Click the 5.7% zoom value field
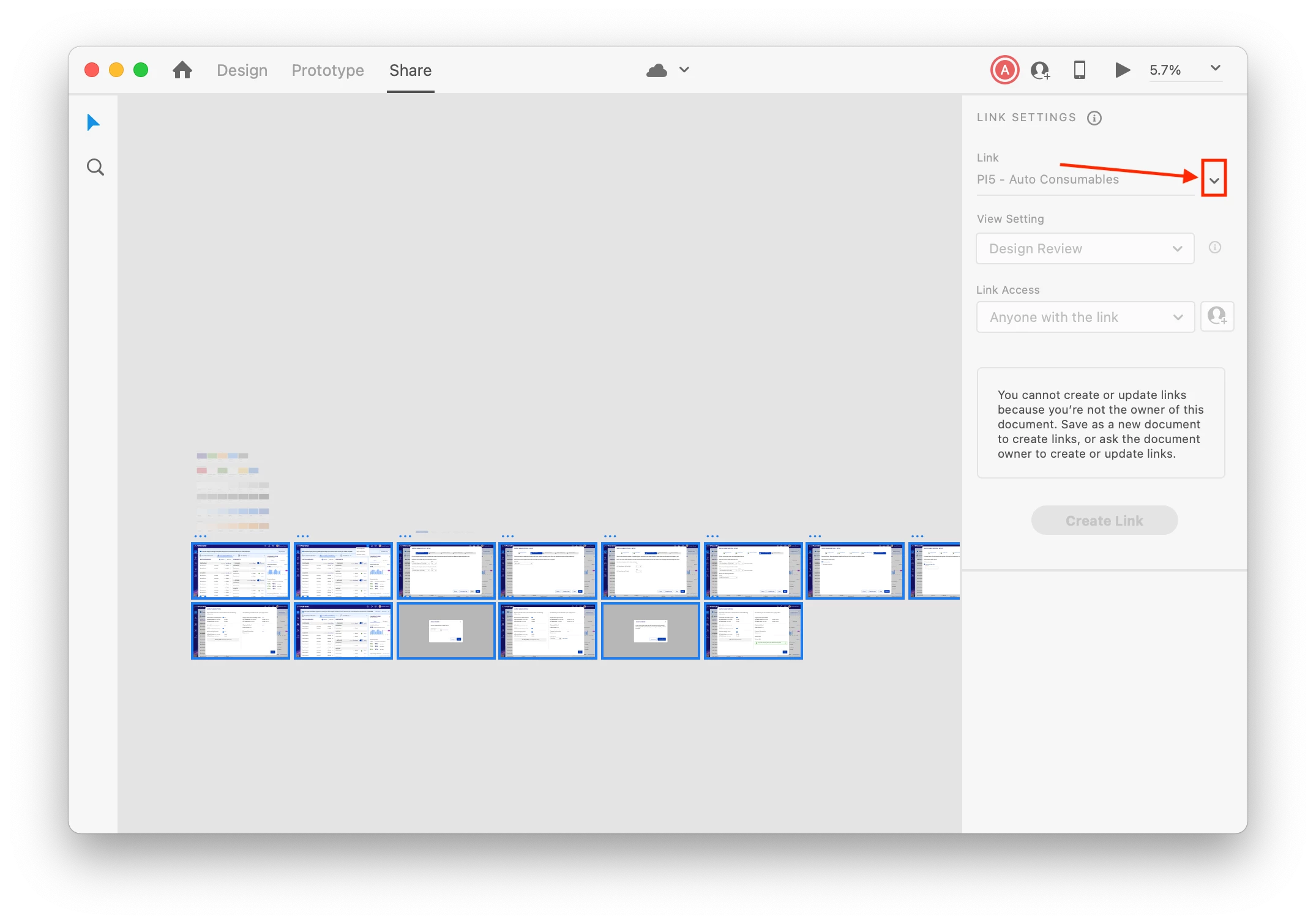 tap(1165, 70)
